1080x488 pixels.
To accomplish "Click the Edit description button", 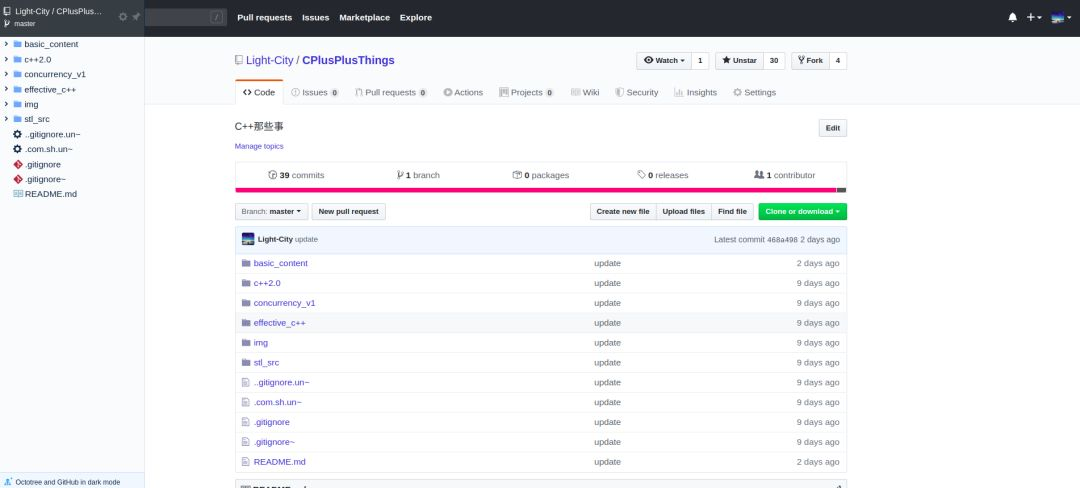I will pyautogui.click(x=833, y=128).
